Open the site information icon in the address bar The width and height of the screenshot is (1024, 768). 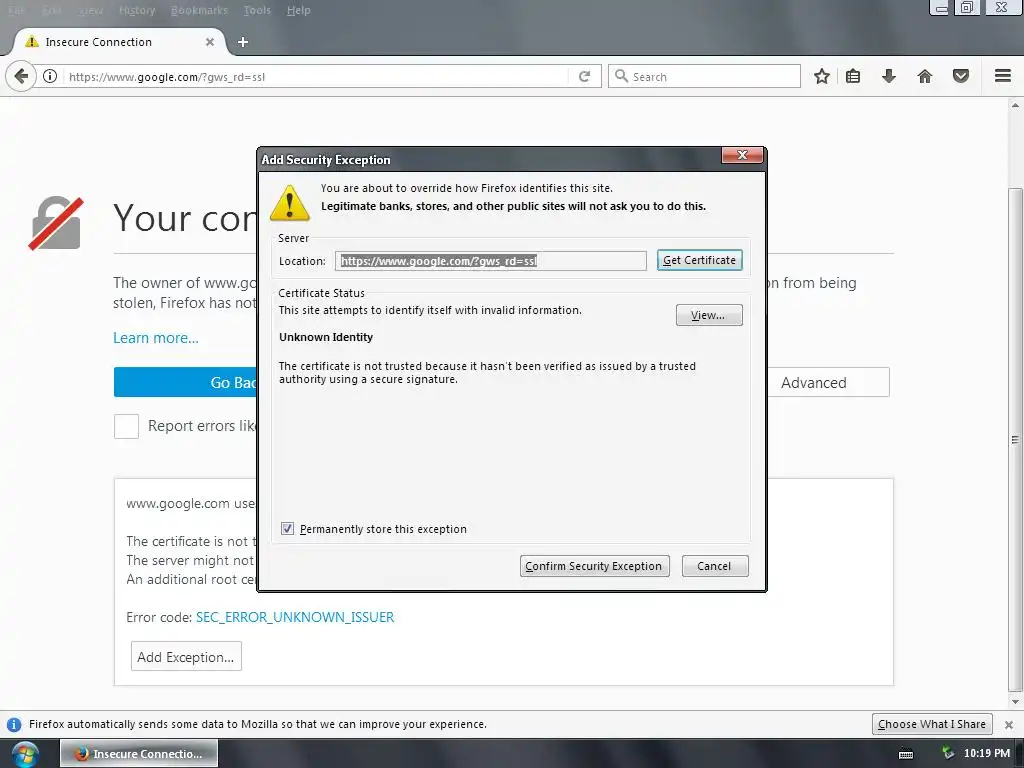(x=50, y=76)
